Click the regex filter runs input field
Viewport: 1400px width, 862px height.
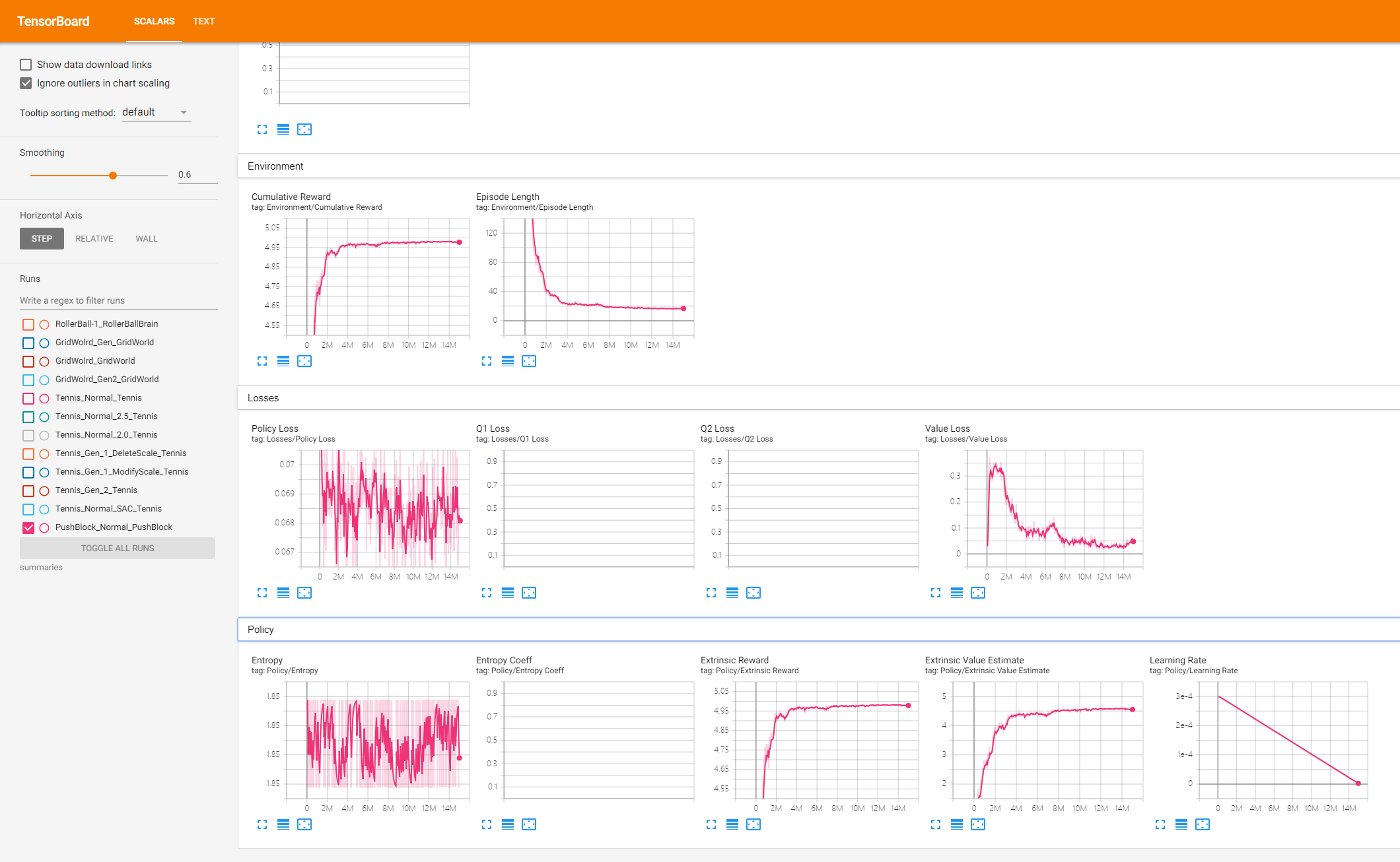pyautogui.click(x=119, y=300)
